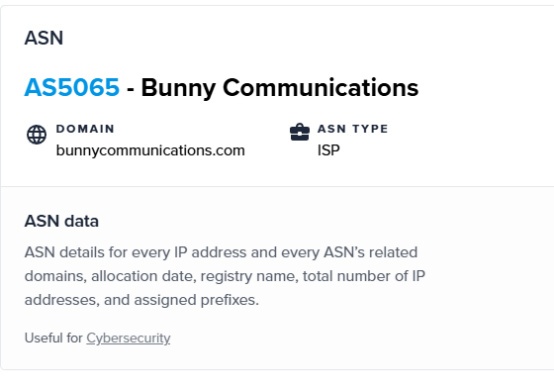Viewport: 554px width, 388px height.
Task: Click the line mentioning allocation date, registry name
Action: [225, 276]
